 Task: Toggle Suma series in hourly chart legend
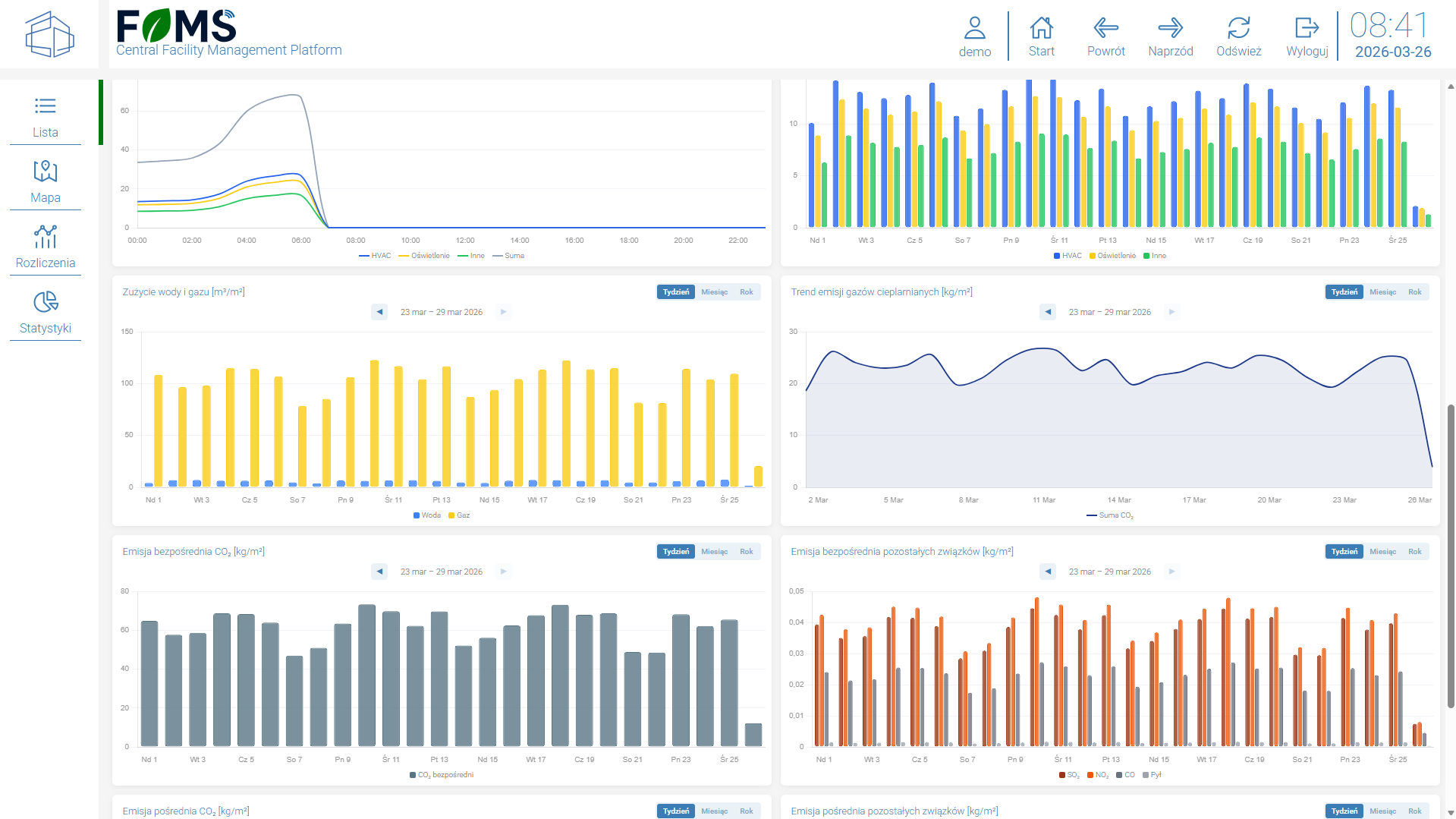[509, 256]
